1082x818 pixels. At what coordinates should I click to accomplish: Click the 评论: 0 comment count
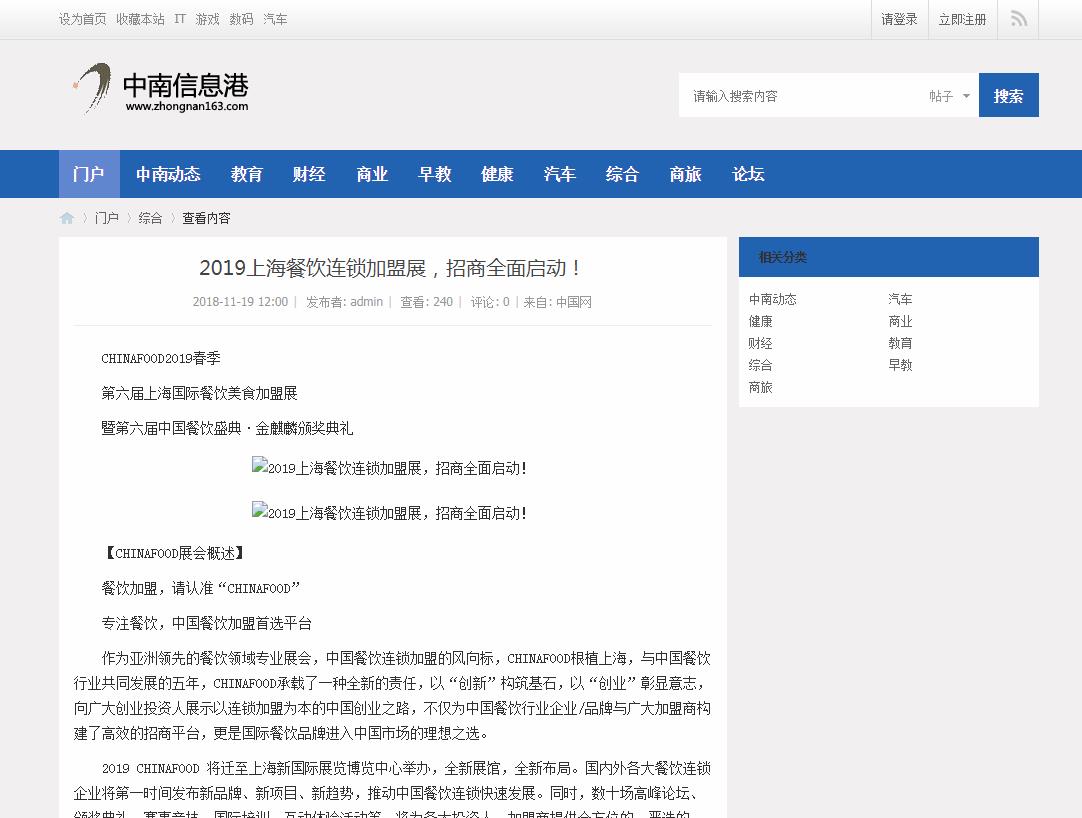tap(490, 302)
